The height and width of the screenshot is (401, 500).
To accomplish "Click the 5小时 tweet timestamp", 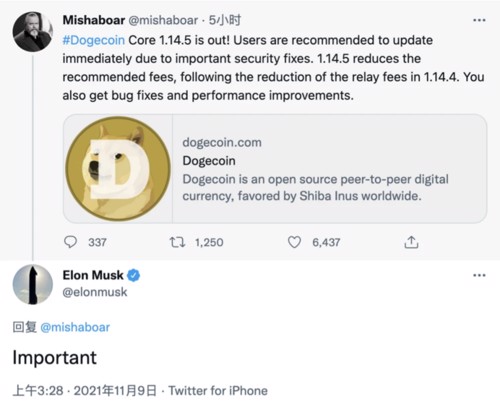I will click(224, 20).
